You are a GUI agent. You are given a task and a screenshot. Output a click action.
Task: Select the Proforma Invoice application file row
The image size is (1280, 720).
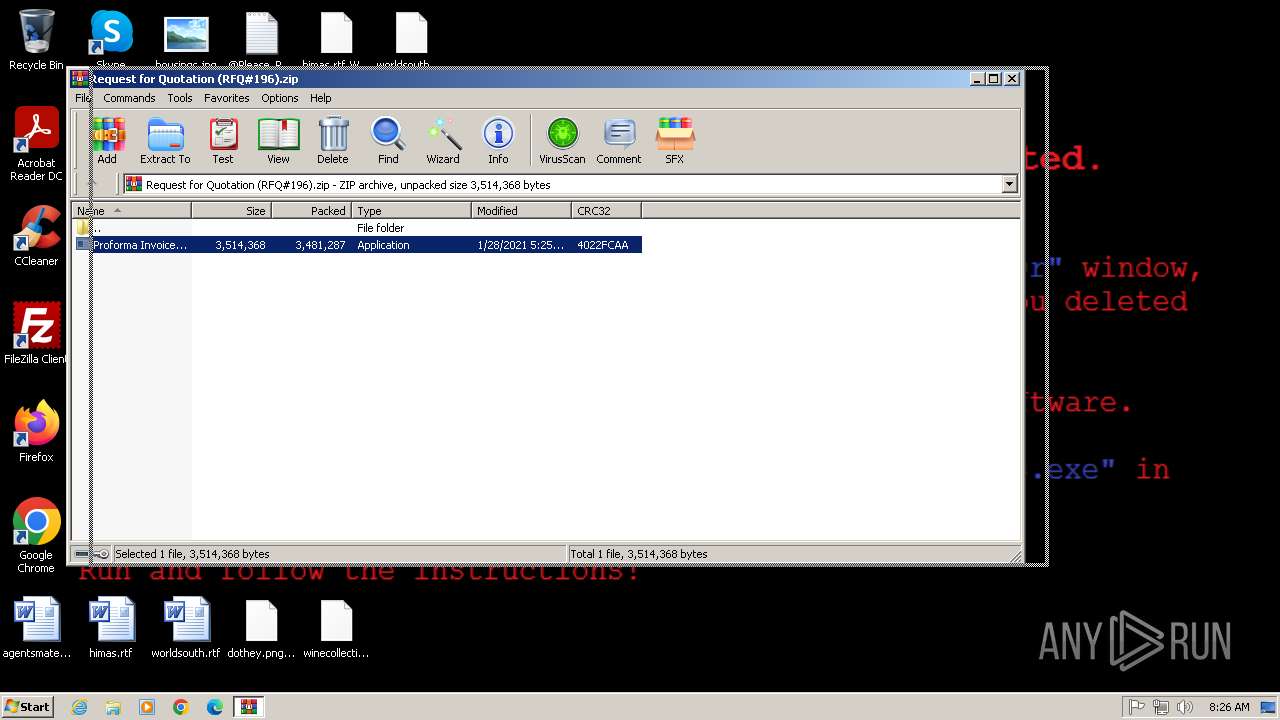[356, 245]
